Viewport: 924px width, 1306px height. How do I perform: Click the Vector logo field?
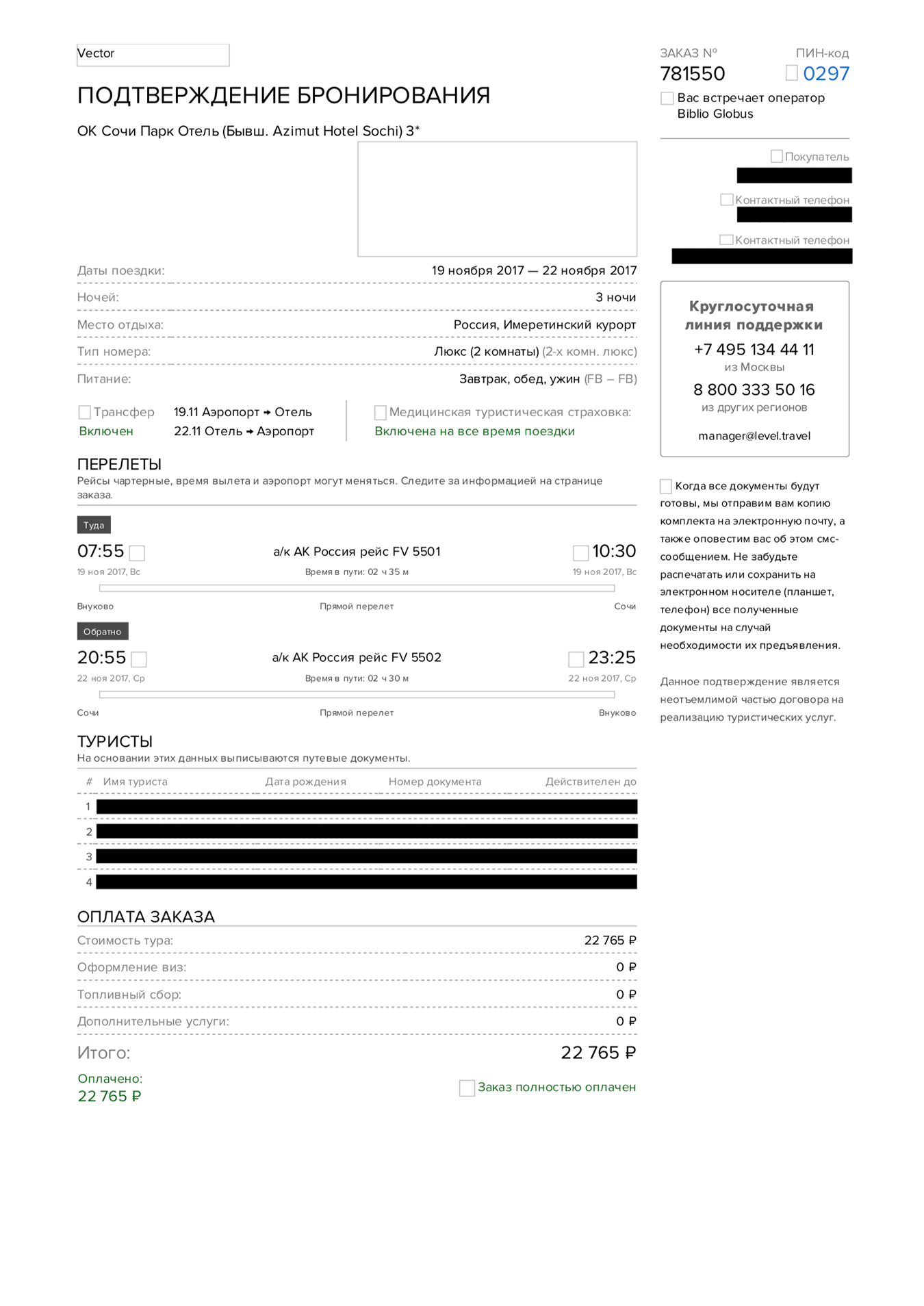point(153,55)
